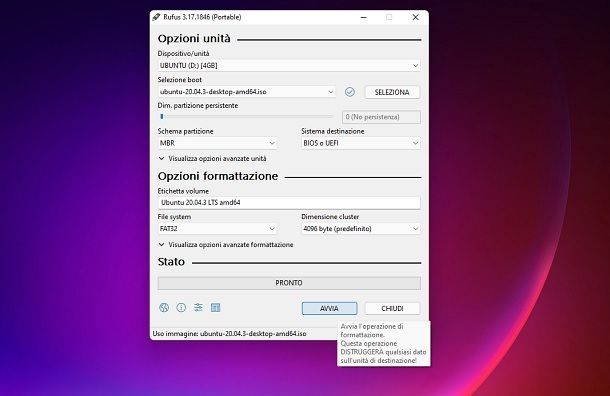Click the Opzioni unità heading
The image size is (610, 396).
tap(194, 39)
